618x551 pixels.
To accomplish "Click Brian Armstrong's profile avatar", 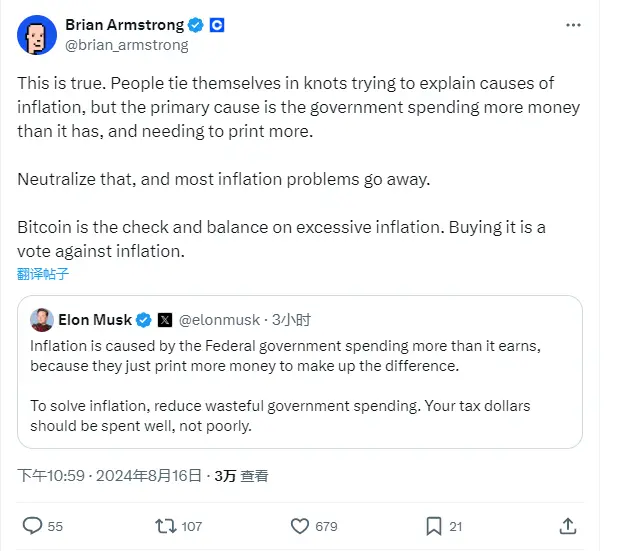I will coord(37,34).
